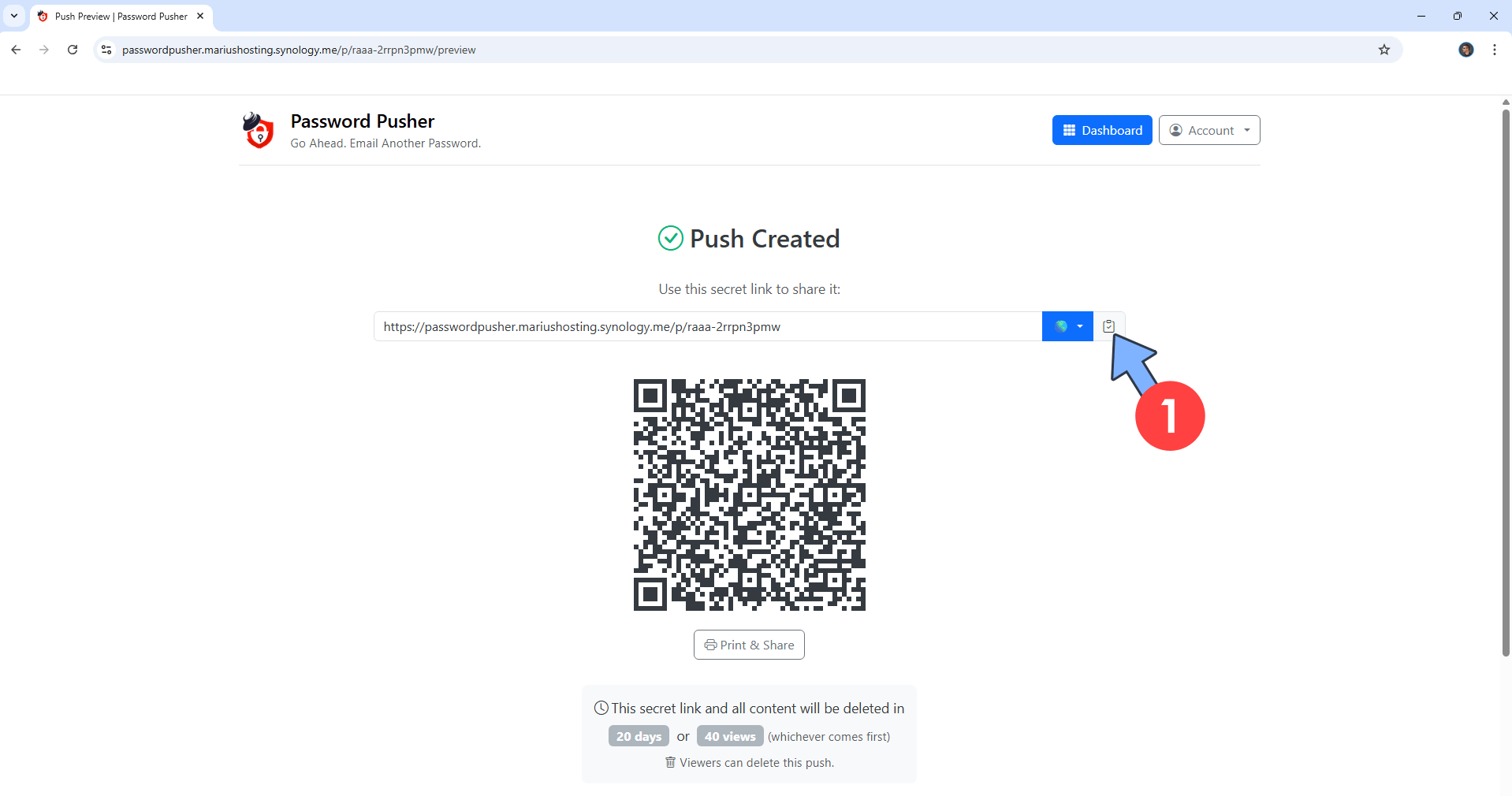
Task: Click the QR code image
Action: 749,495
